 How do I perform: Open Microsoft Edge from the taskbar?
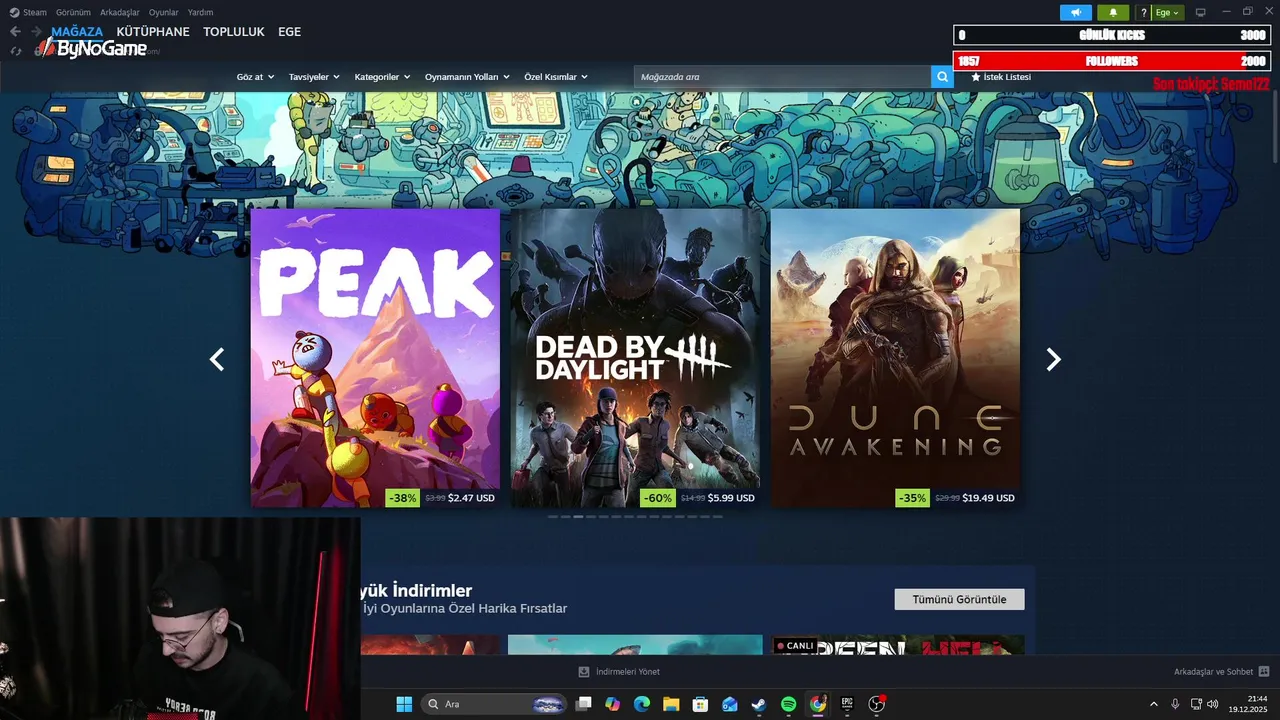(642, 704)
